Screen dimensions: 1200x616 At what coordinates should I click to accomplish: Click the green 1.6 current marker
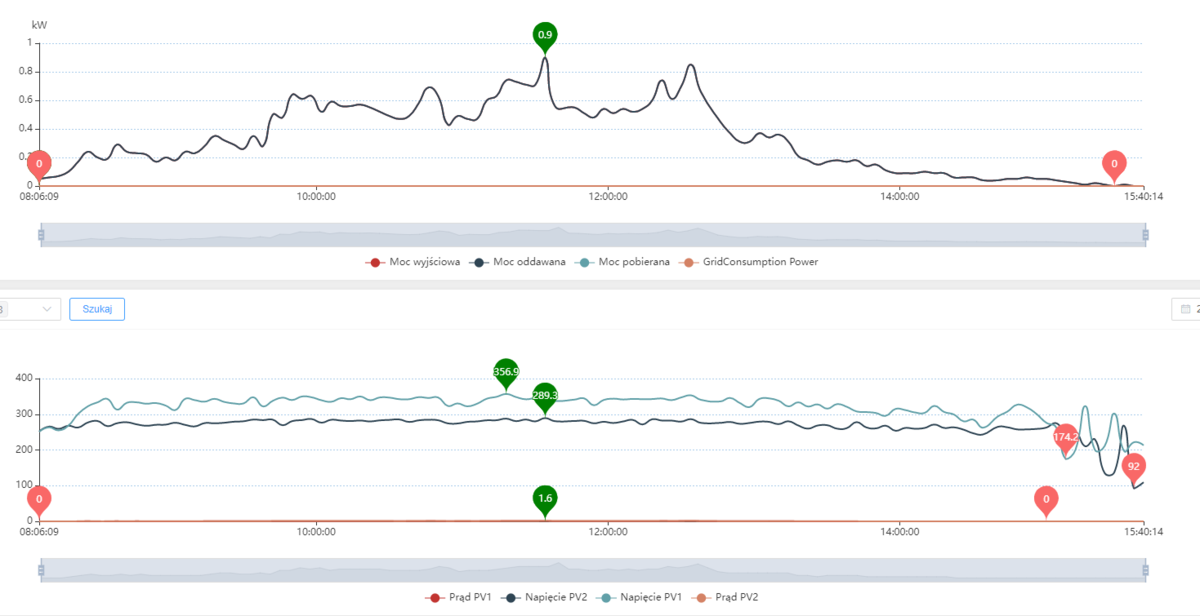(x=545, y=497)
